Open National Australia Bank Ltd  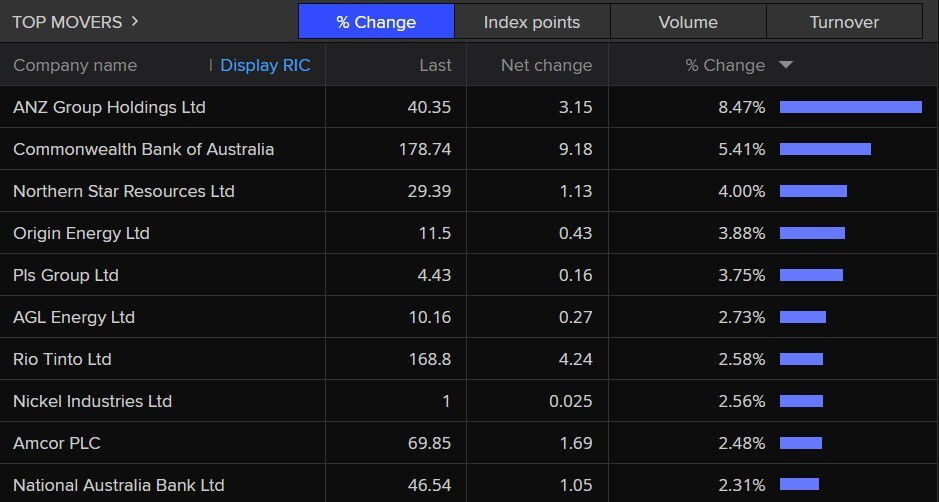pyautogui.click(x=118, y=485)
